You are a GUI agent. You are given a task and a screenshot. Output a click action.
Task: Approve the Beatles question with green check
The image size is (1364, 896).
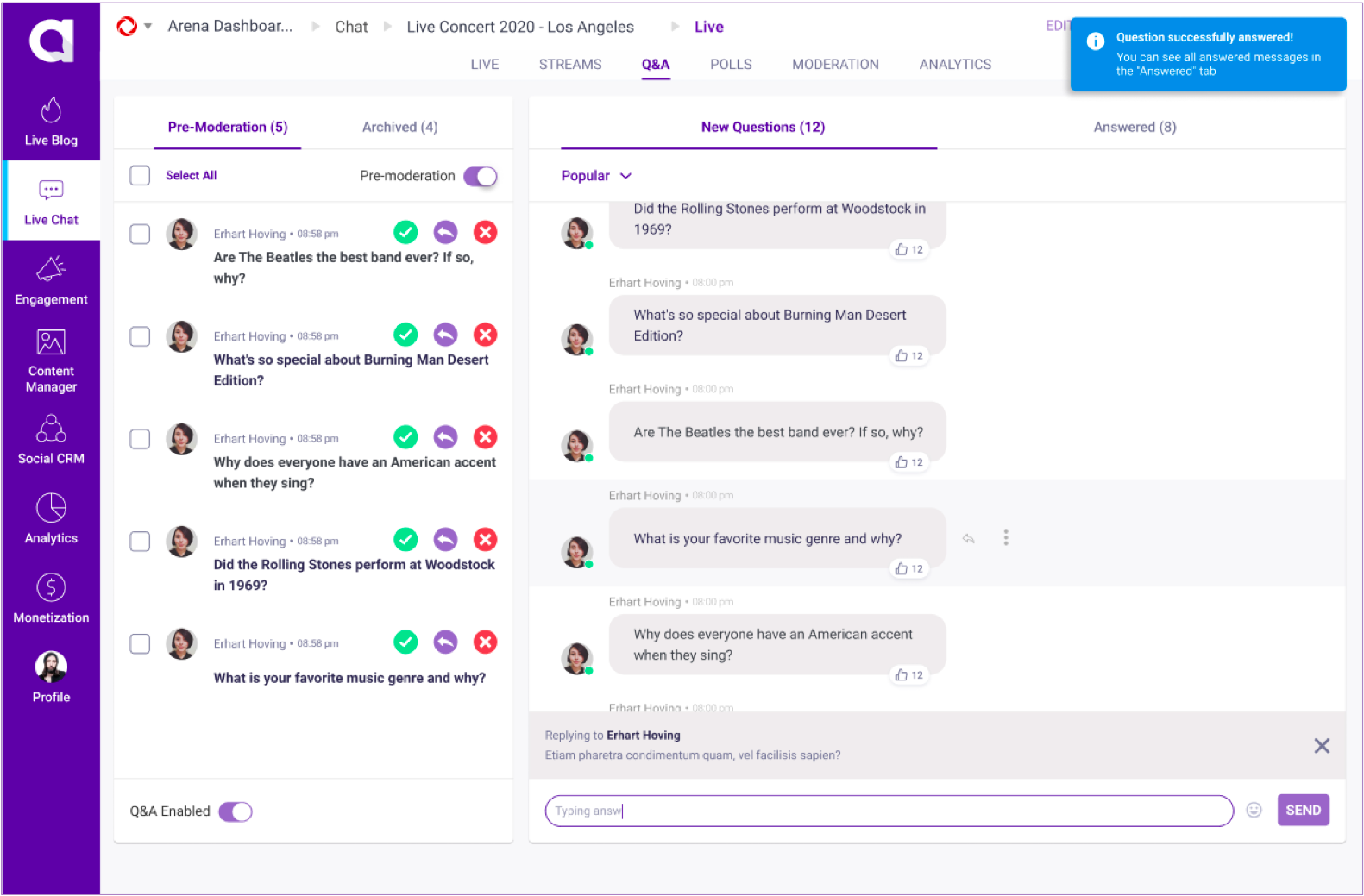click(405, 232)
